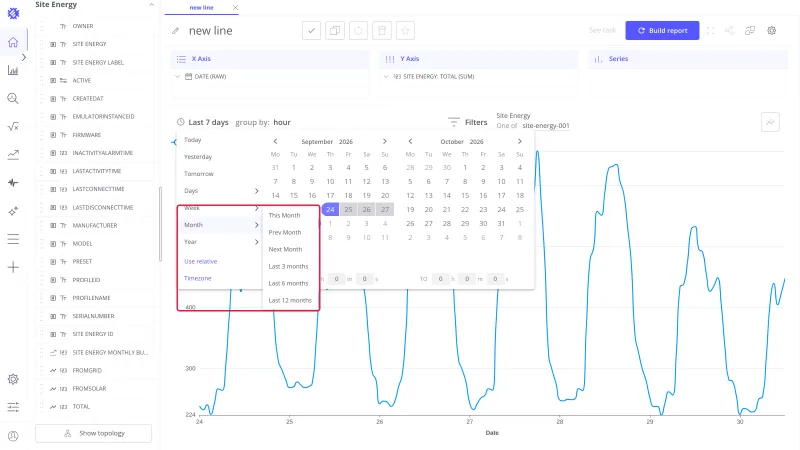The height and width of the screenshot is (450, 800).
Task: Select September 24 in the calendar
Action: pyautogui.click(x=330, y=209)
